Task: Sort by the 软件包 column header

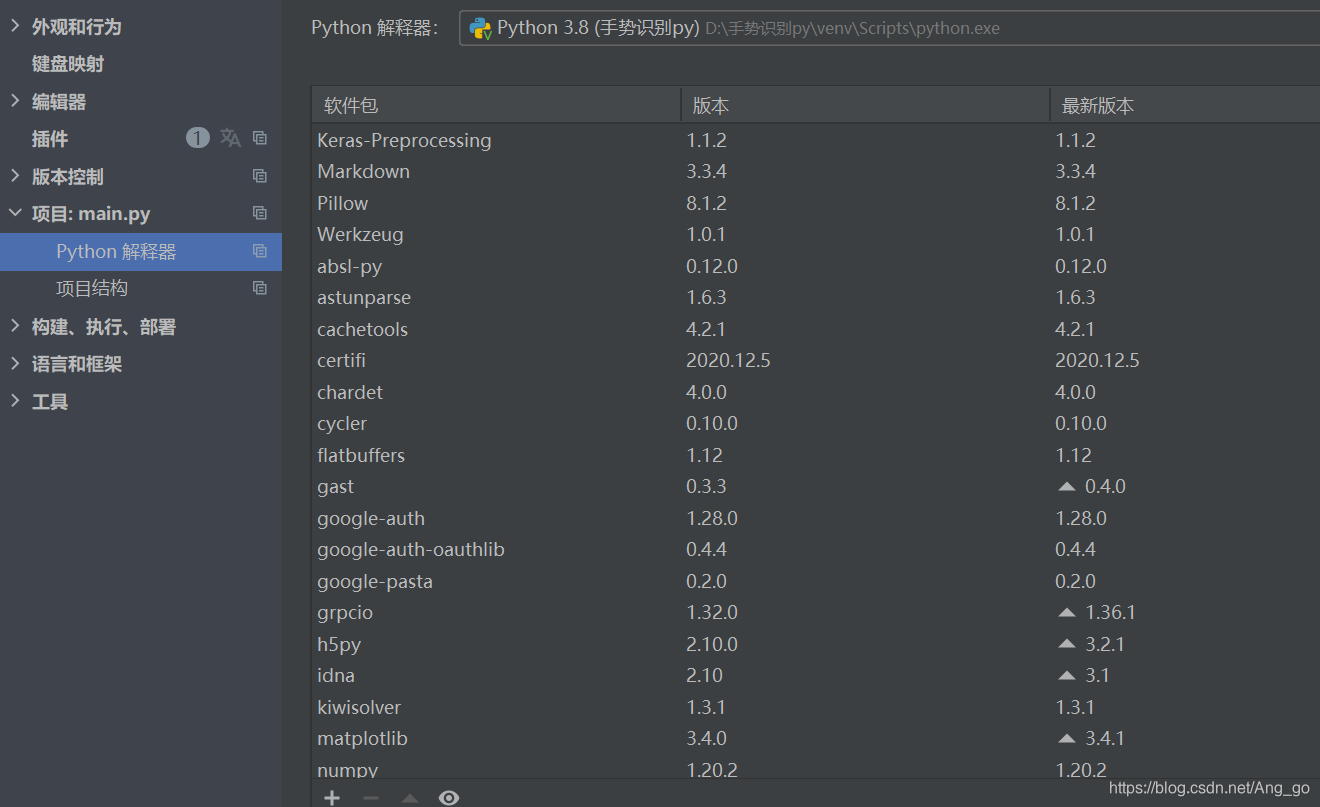Action: click(496, 105)
